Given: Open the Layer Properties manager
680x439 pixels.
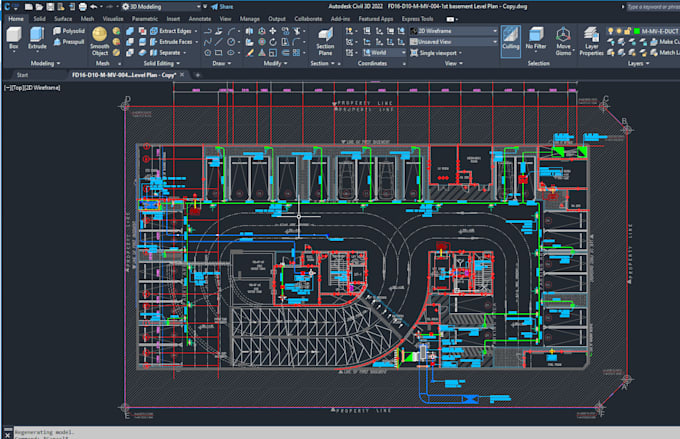Looking at the screenshot, I should point(591,41).
